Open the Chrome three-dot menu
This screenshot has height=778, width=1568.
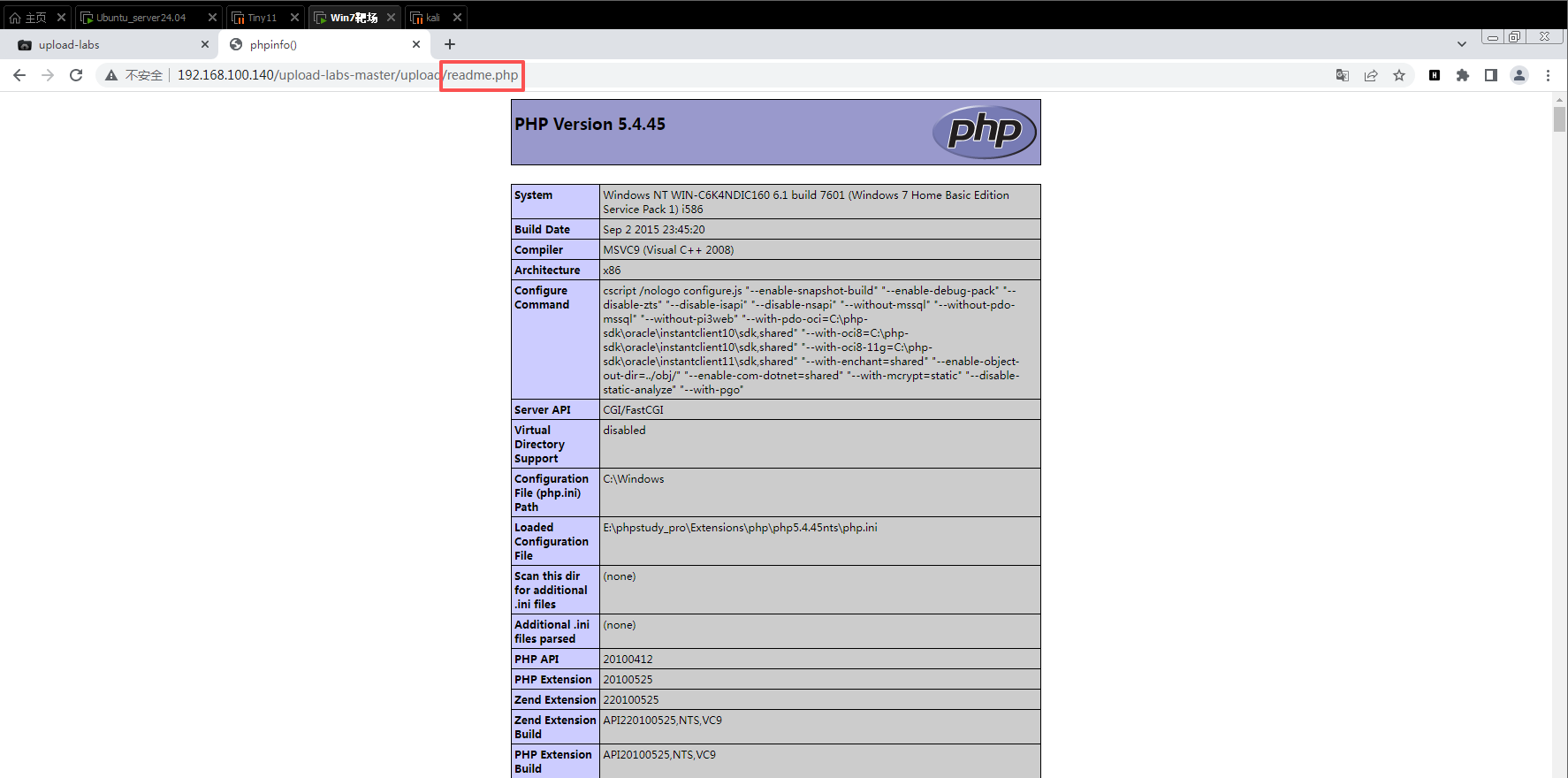coord(1548,75)
